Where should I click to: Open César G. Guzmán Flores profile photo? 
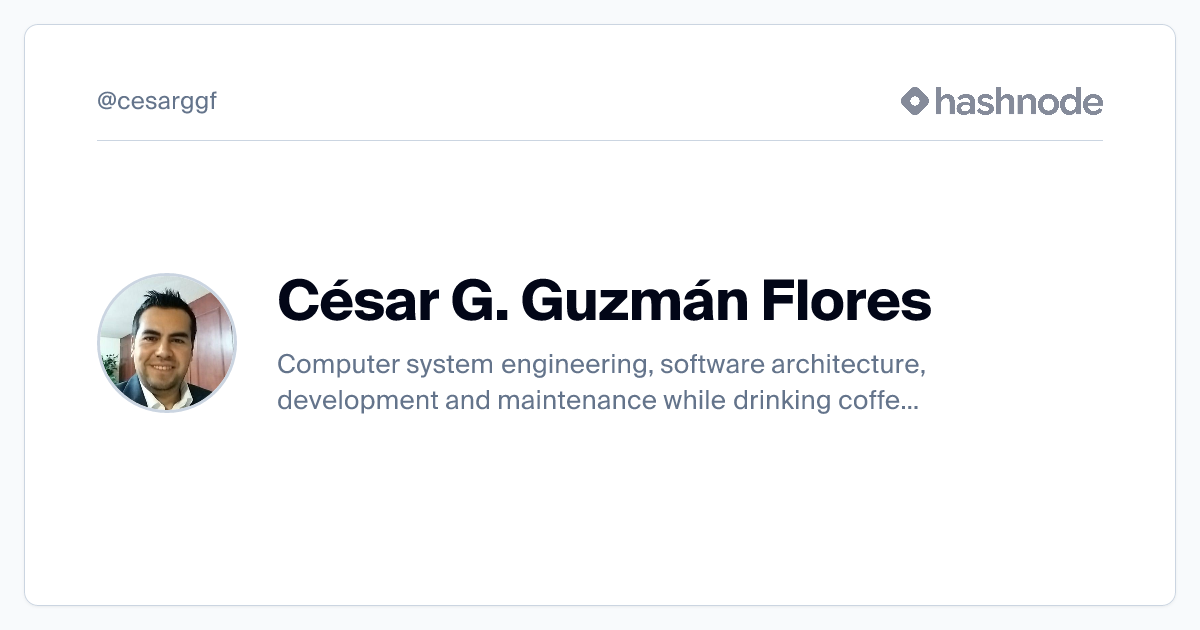[167, 343]
